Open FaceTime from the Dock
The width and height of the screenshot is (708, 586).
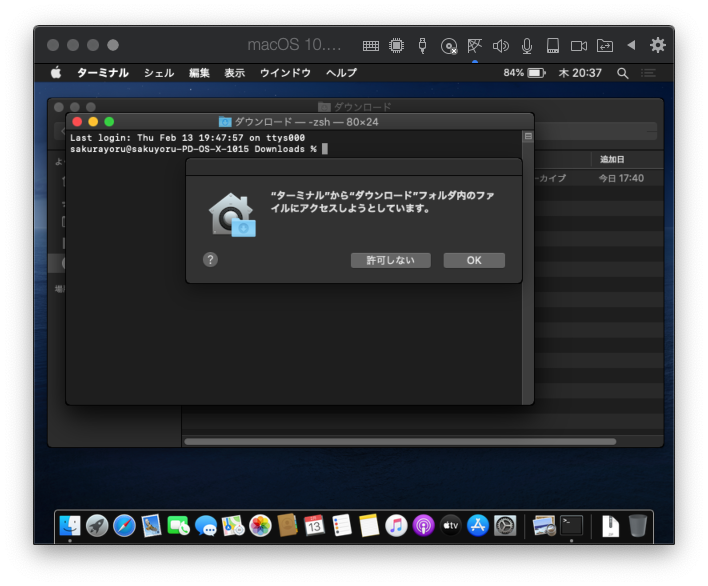tap(178, 526)
